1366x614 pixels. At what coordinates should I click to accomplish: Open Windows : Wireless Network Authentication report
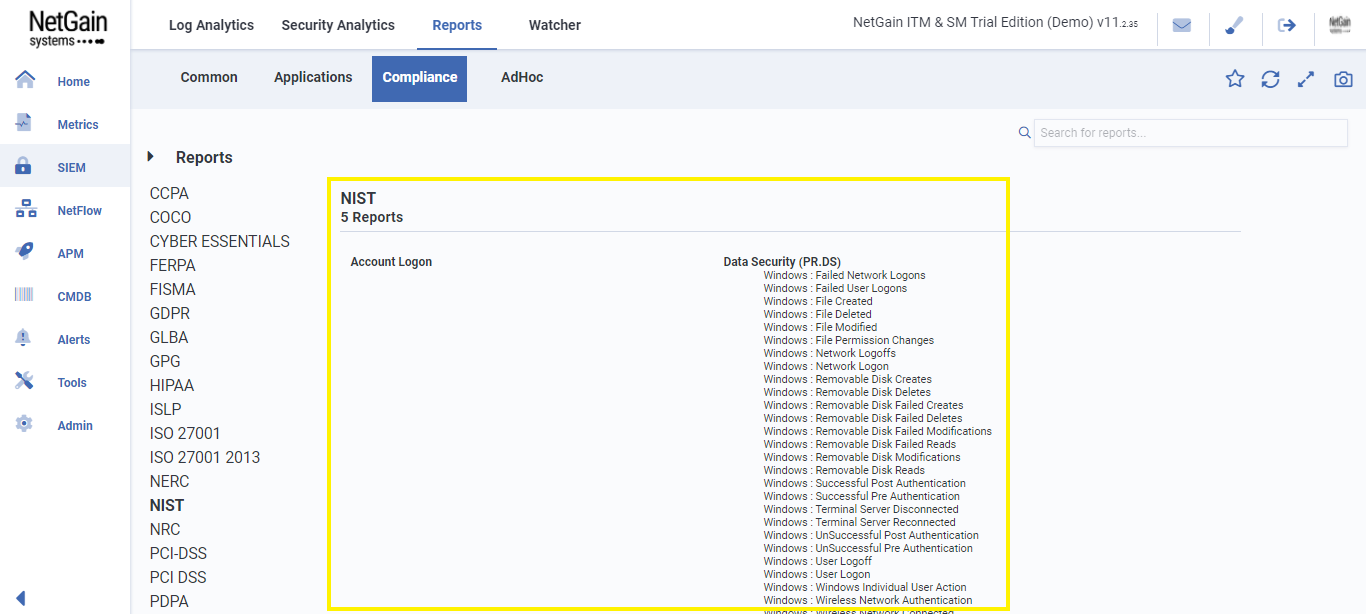[867, 600]
